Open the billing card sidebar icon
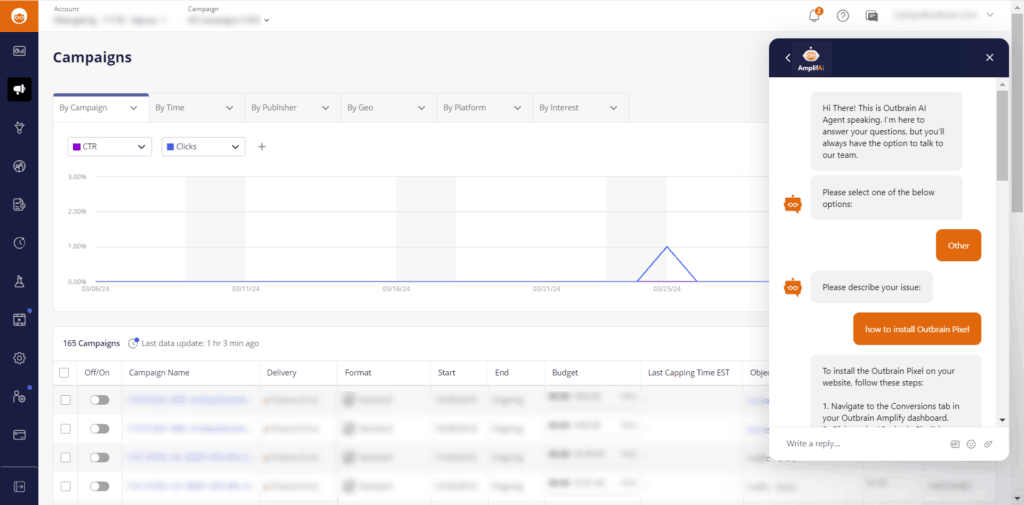Screen dimensions: 1024x505 click(19, 434)
